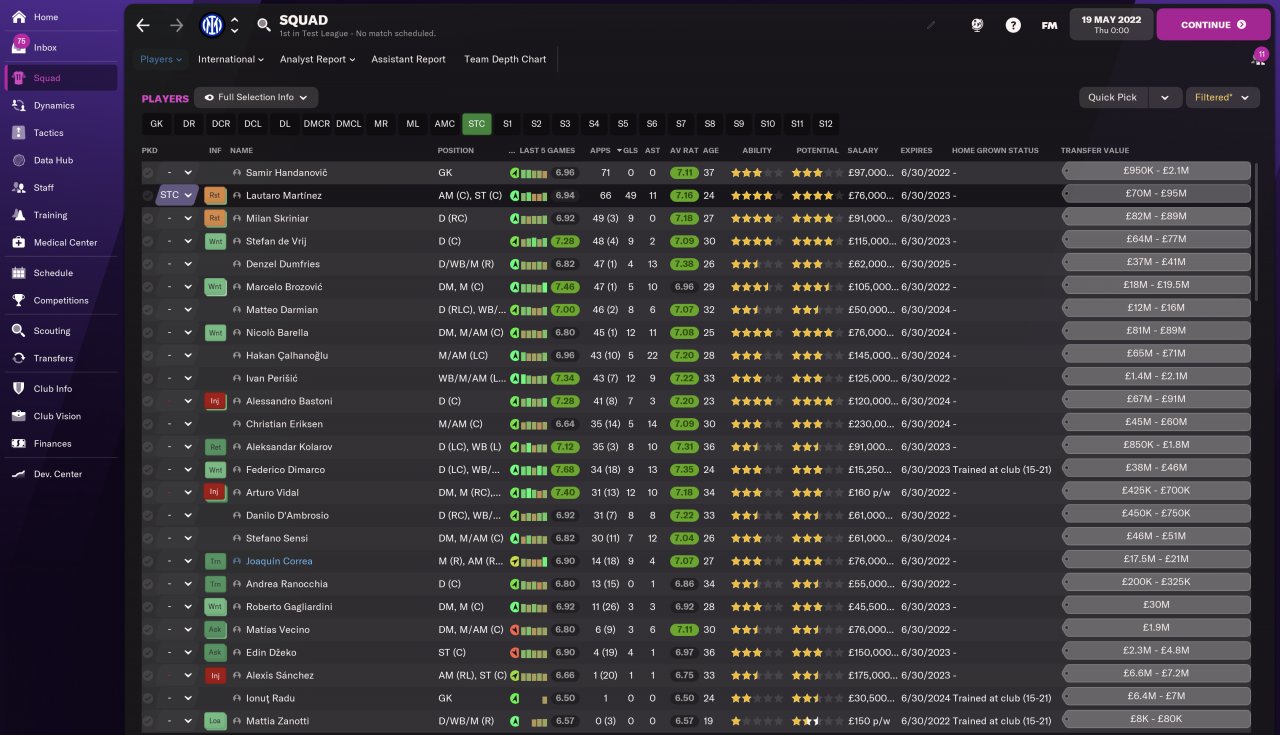Click the Ret status icon on Aleksandar Kolarov

pos(214,447)
